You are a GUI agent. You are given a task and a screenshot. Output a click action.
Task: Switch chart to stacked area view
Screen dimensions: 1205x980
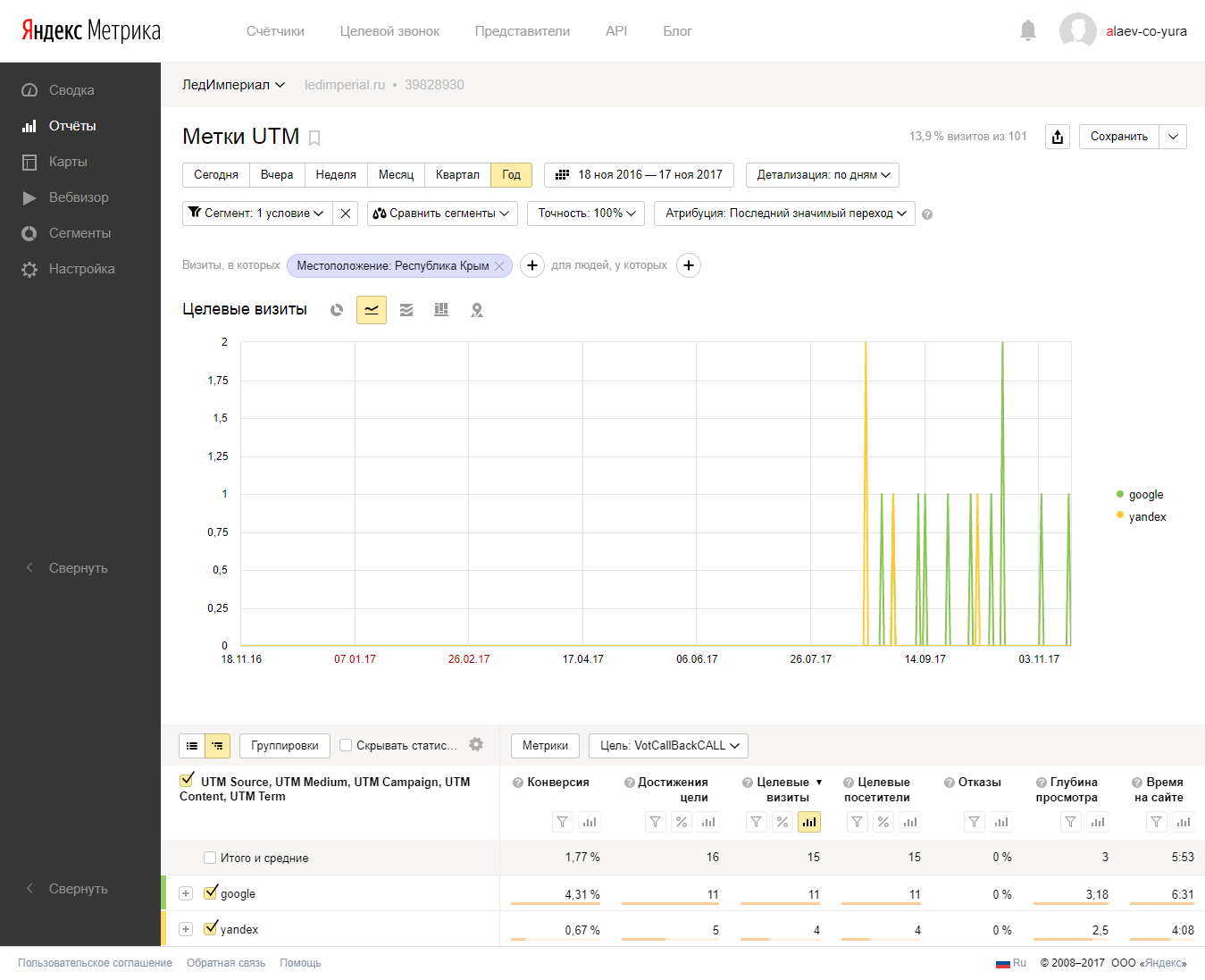[x=406, y=310]
